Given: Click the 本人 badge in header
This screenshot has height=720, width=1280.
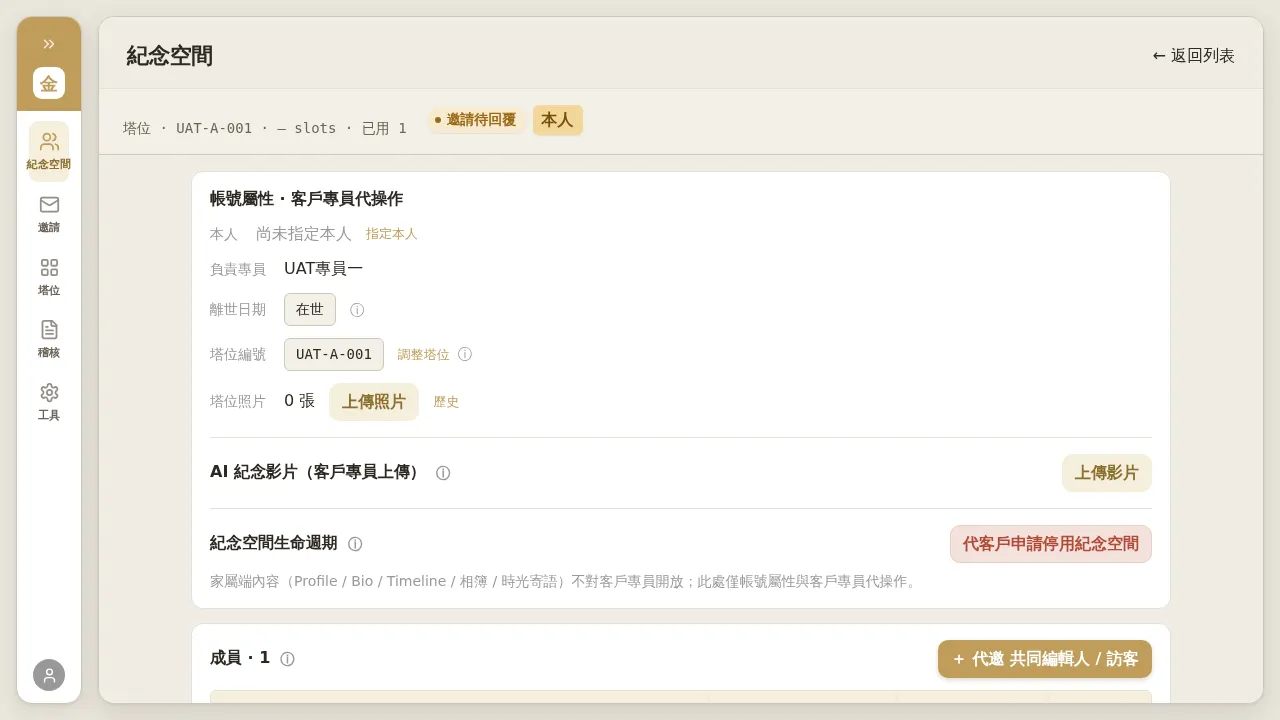Looking at the screenshot, I should (x=558, y=120).
